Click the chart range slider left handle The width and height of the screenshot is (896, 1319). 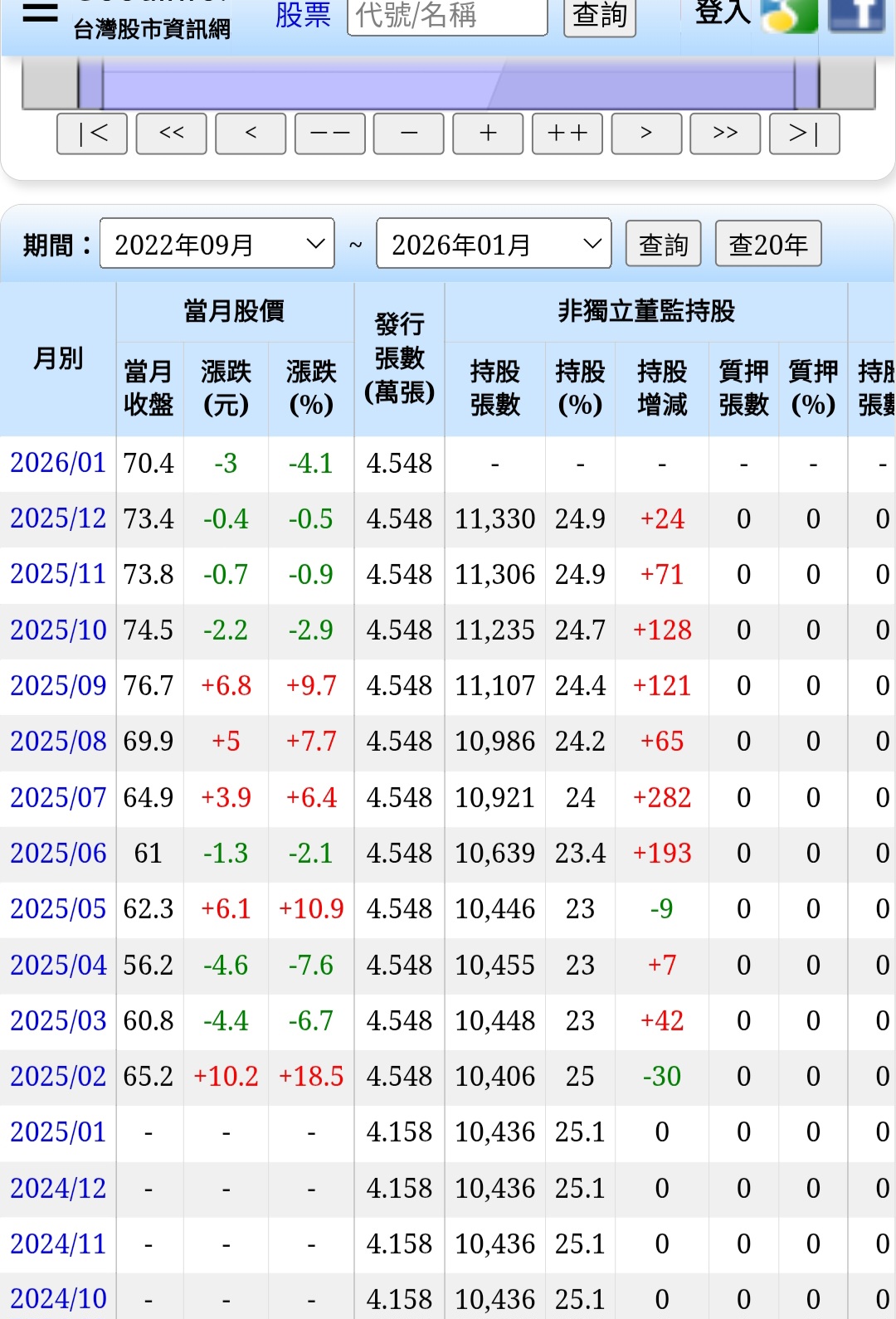point(90,84)
